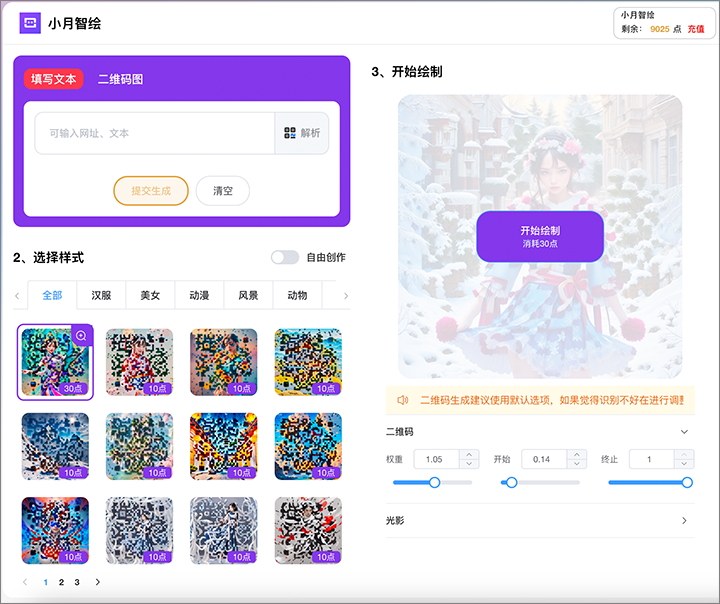
Task: Click the 提交生成 button
Action: coord(151,191)
